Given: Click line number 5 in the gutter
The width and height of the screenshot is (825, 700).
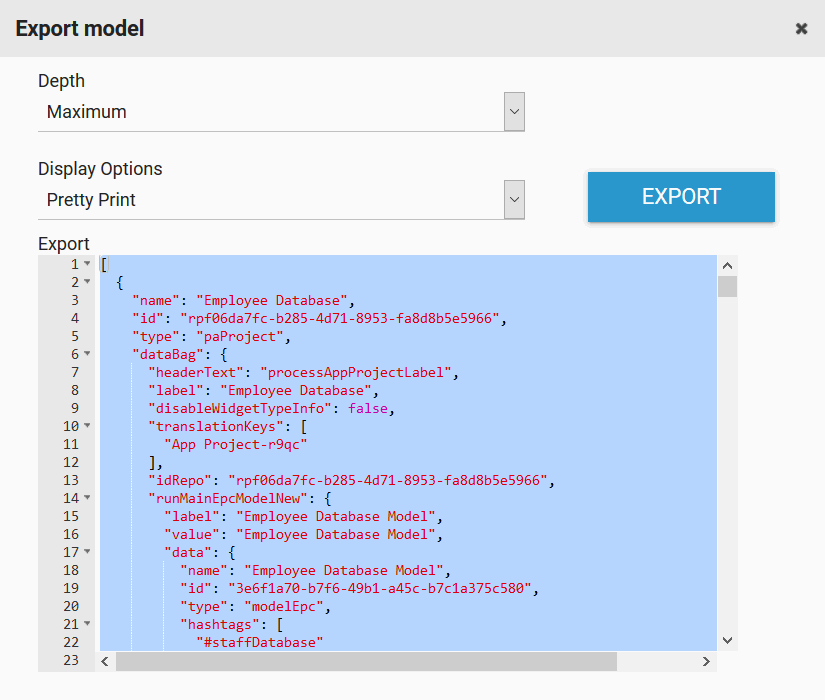Looking at the screenshot, I should tap(73, 336).
